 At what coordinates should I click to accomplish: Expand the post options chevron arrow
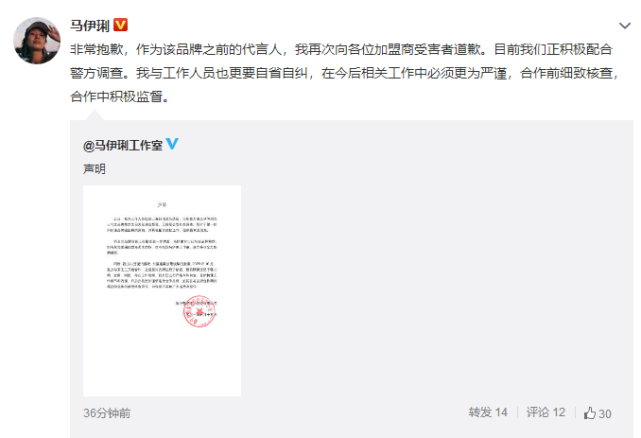(x=624, y=26)
